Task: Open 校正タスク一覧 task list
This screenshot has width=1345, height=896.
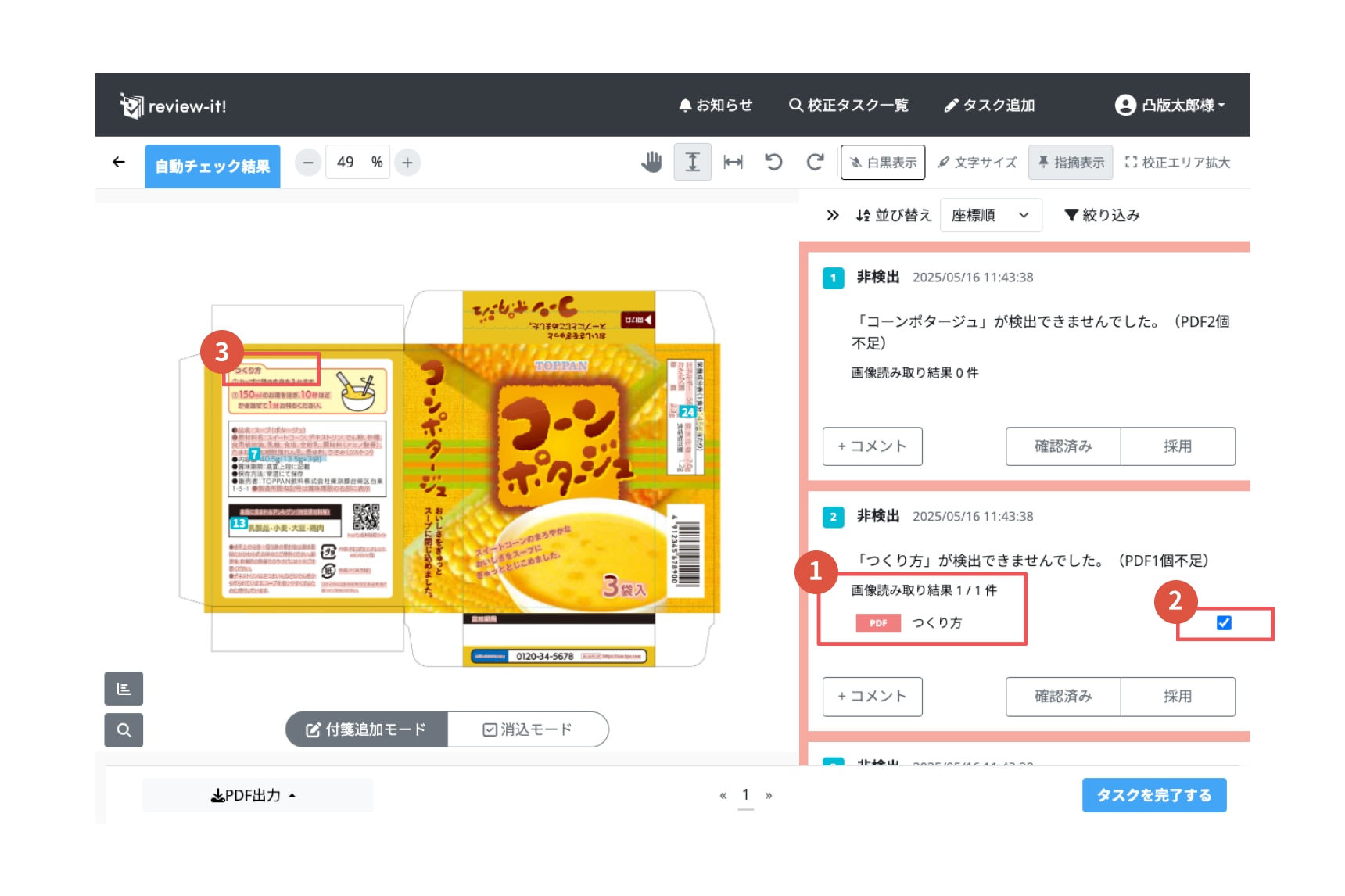Action: 848,105
